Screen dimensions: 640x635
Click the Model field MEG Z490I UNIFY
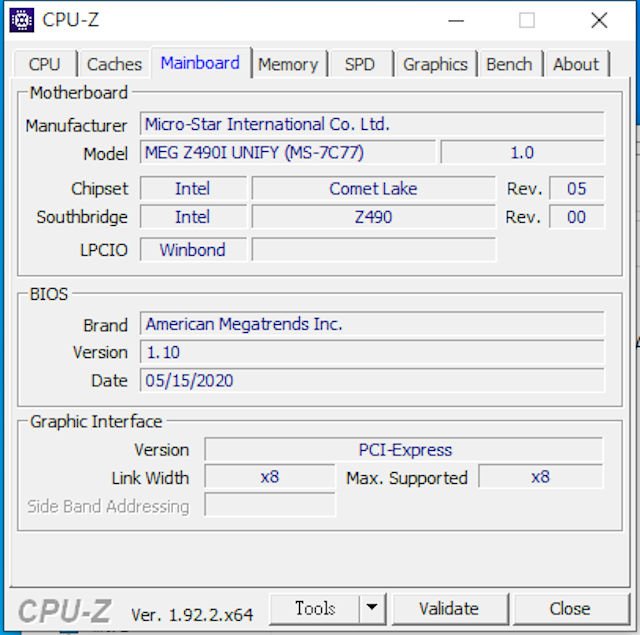coord(288,152)
